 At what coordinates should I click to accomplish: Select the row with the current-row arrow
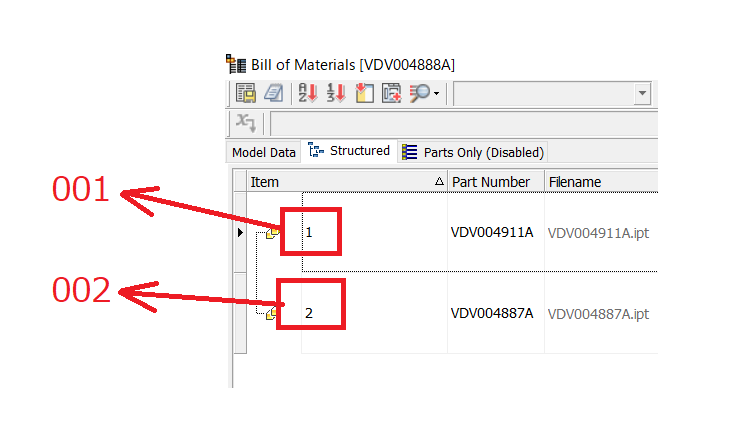[x=240, y=232]
